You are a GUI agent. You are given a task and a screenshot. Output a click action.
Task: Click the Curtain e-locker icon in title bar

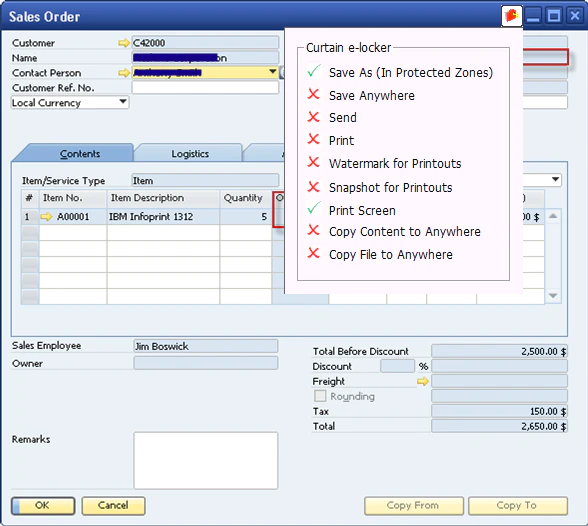512,16
